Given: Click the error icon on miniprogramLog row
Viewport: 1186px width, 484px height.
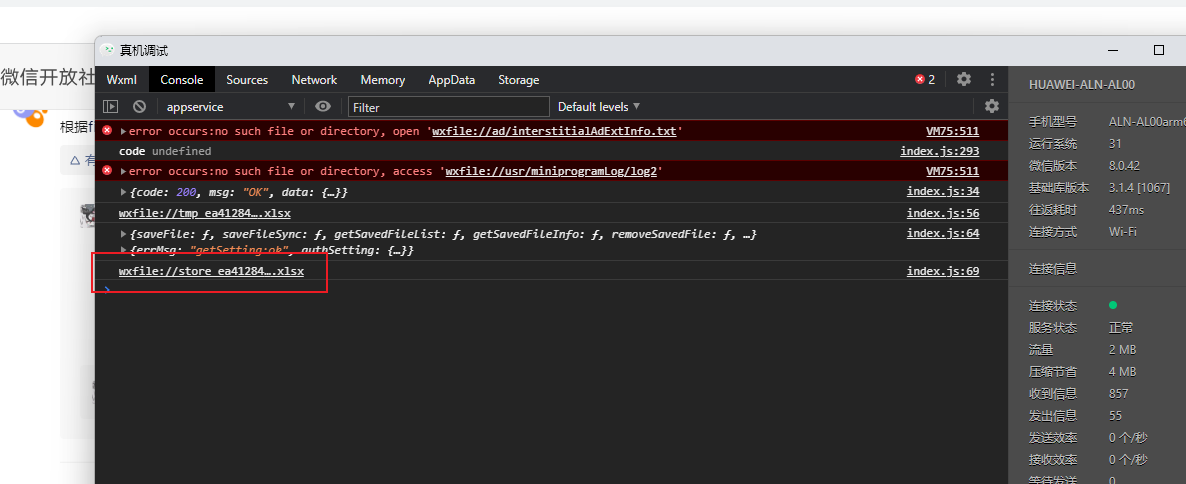Looking at the screenshot, I should click(x=107, y=171).
